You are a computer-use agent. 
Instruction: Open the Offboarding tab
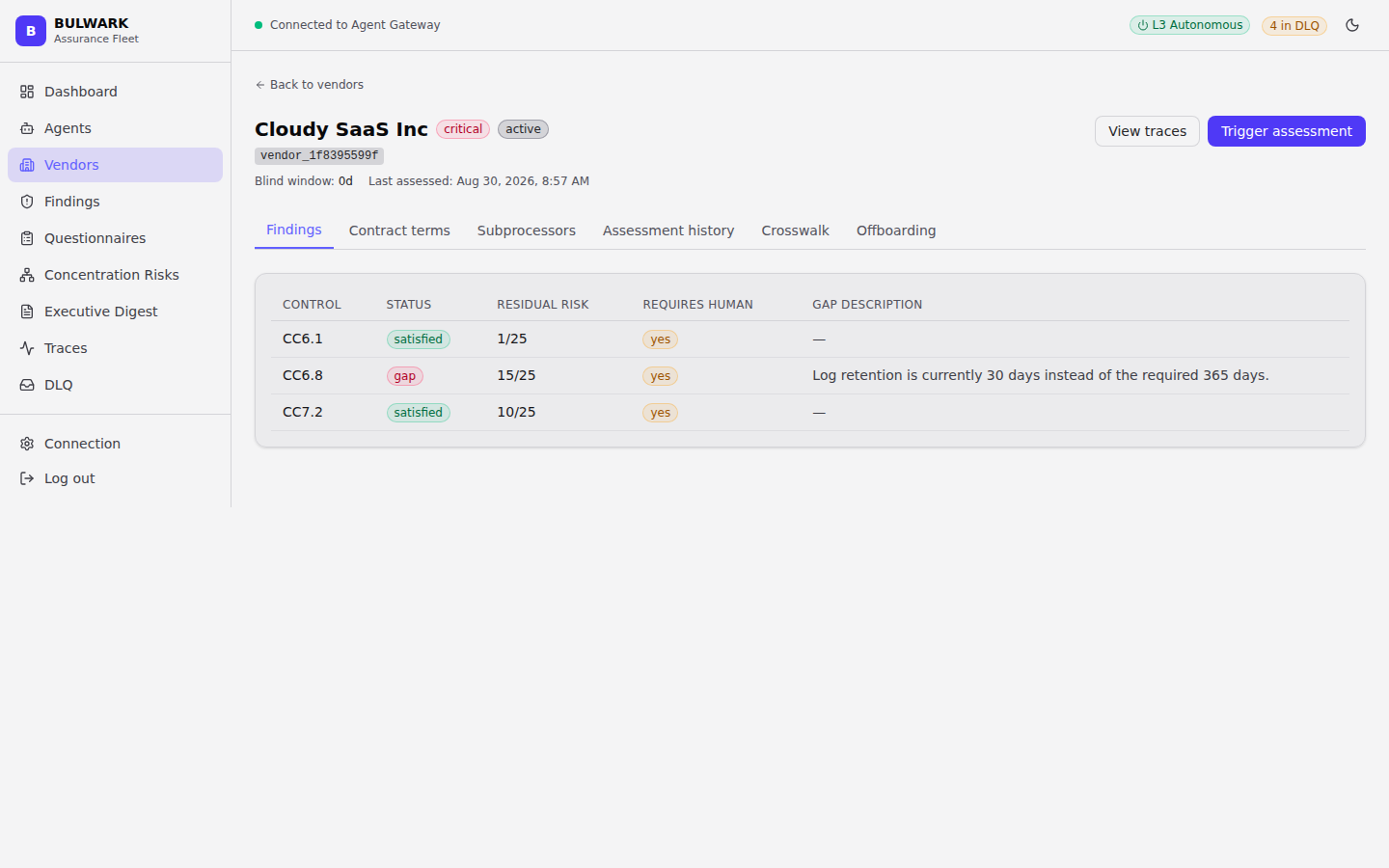[x=896, y=231]
